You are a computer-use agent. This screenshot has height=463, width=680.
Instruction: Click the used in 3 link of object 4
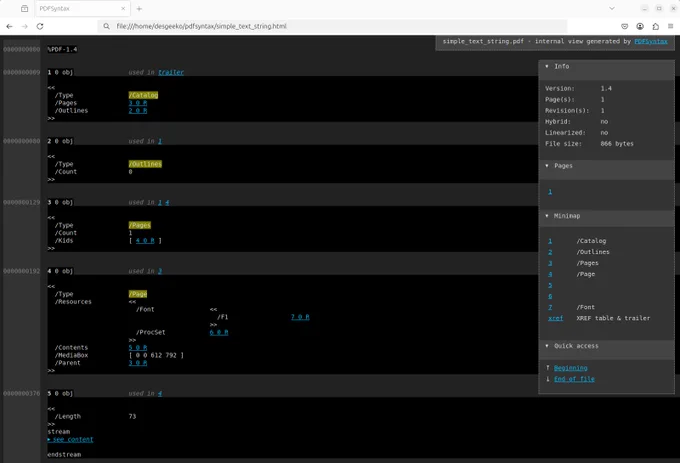160,271
